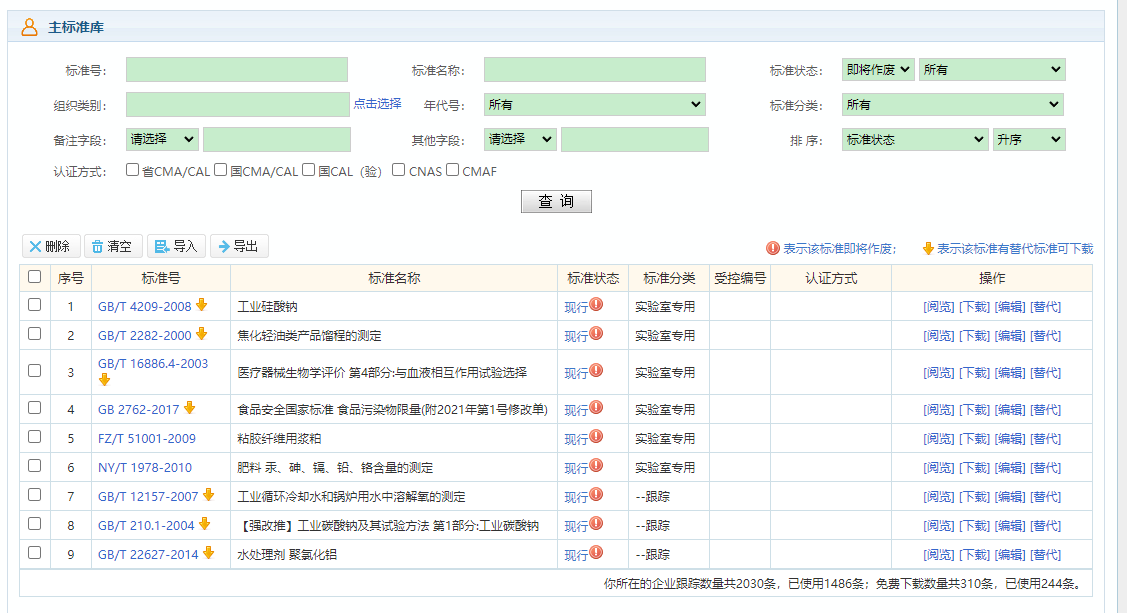The image size is (1127, 613).
Task: Open the 标准分类 dropdown
Action: (952, 104)
